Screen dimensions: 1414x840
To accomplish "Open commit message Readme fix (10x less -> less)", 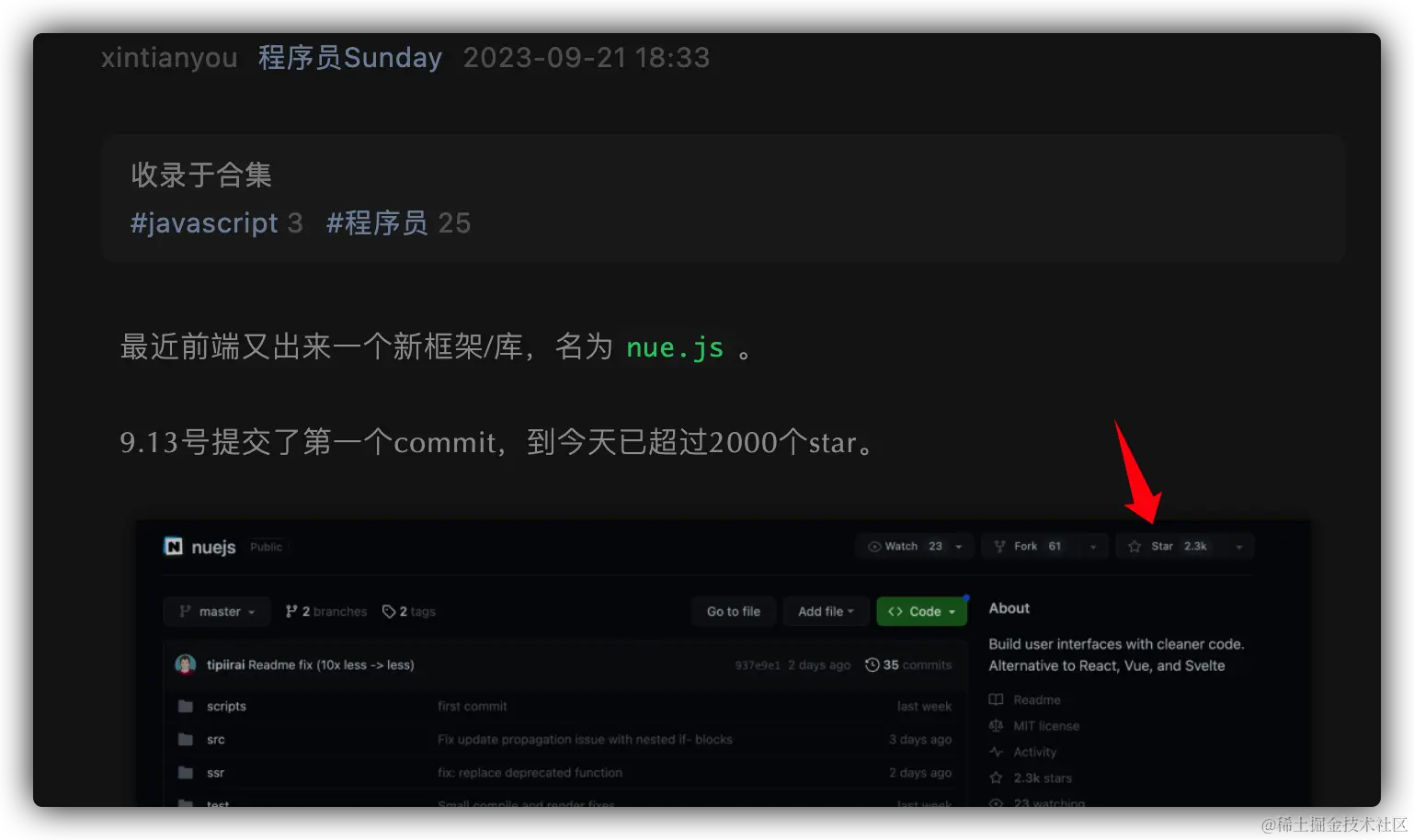I will [331, 664].
